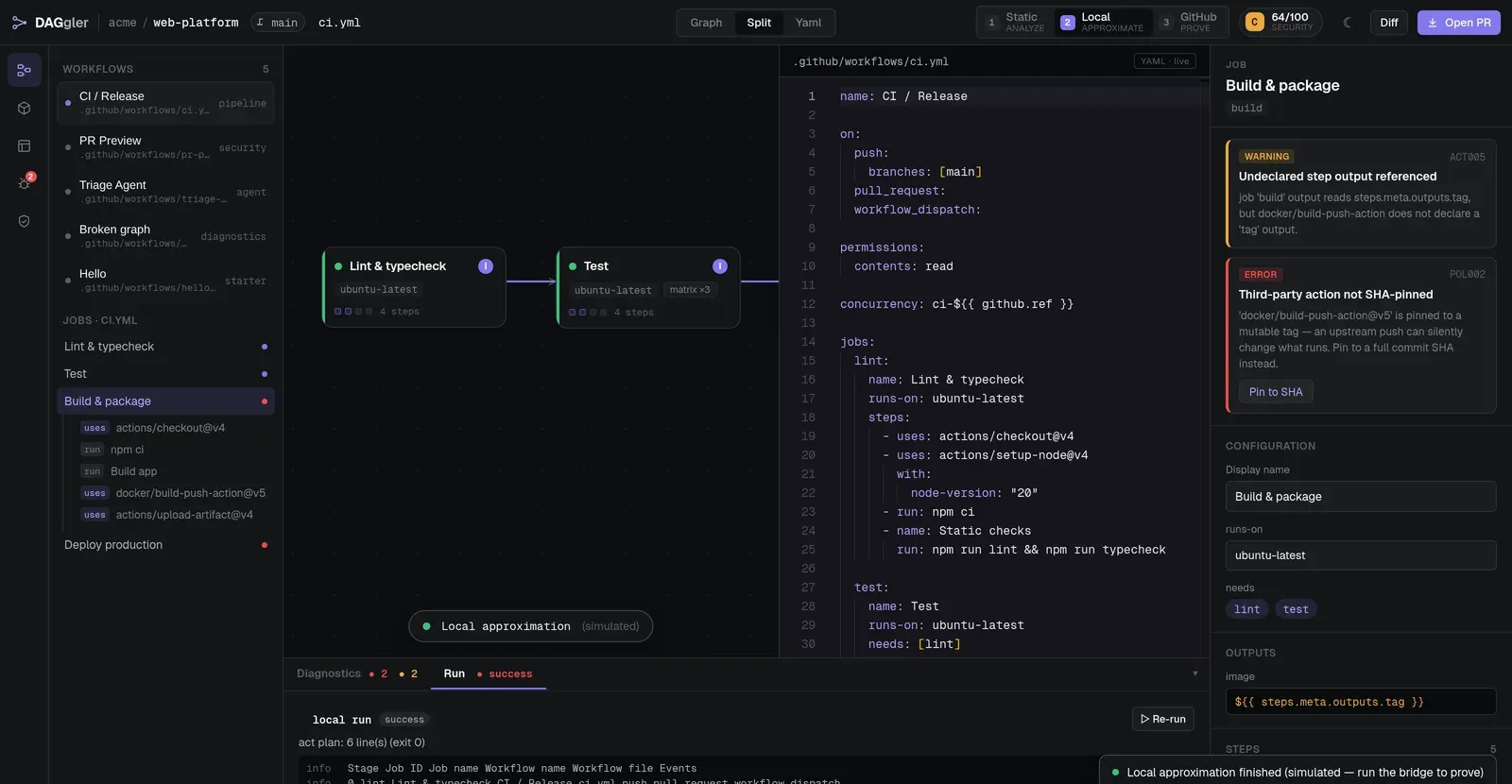1512x784 pixels.
Task: Select the main branch selector
Action: pos(278,23)
